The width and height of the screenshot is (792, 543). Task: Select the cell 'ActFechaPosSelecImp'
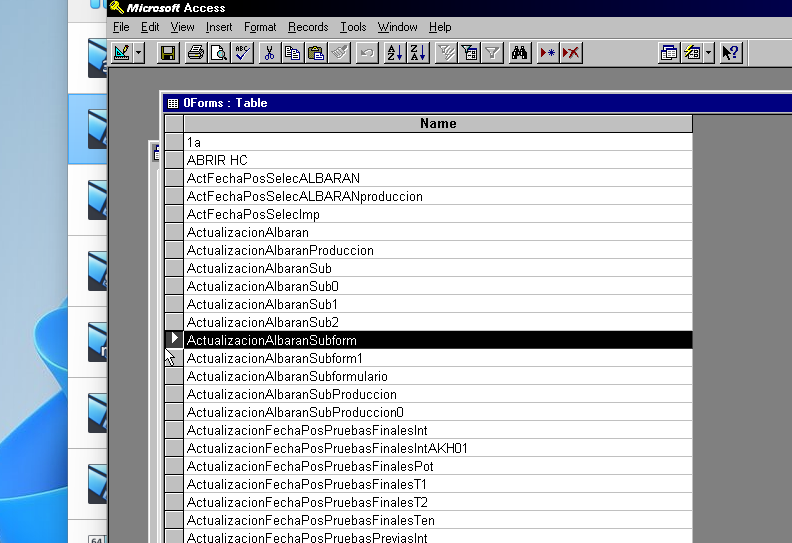[438, 214]
